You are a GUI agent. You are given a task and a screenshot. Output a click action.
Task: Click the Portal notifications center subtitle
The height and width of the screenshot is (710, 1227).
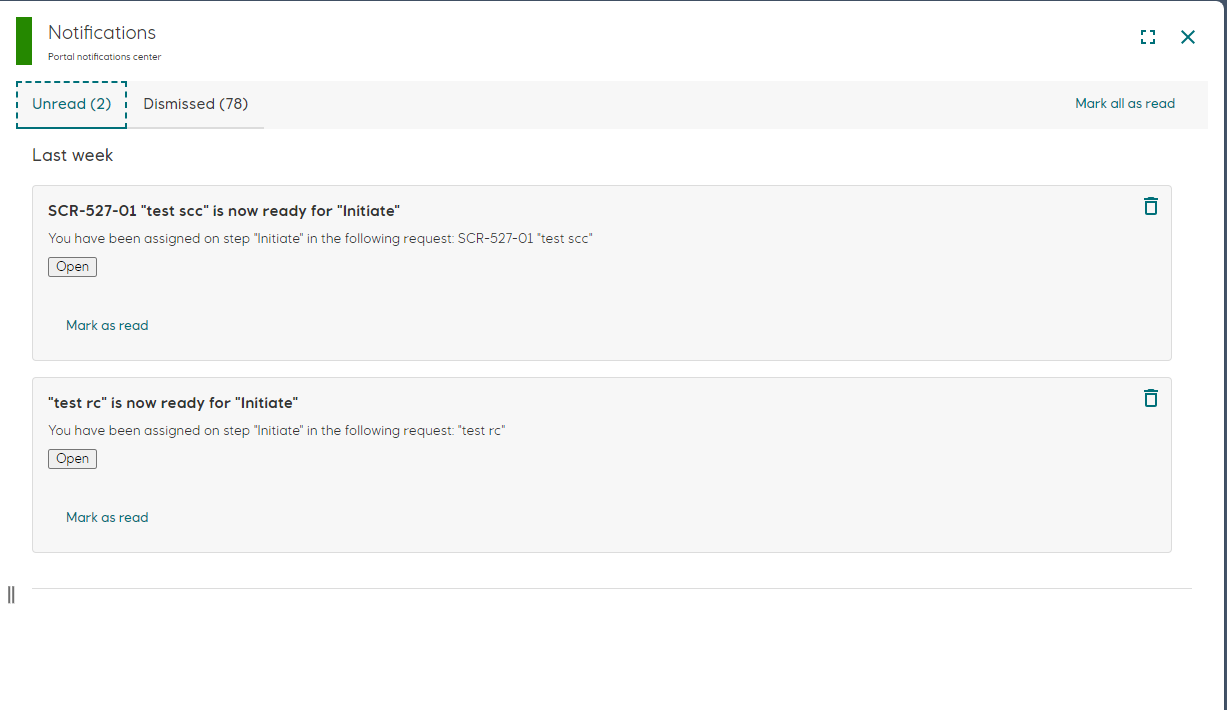click(x=103, y=56)
